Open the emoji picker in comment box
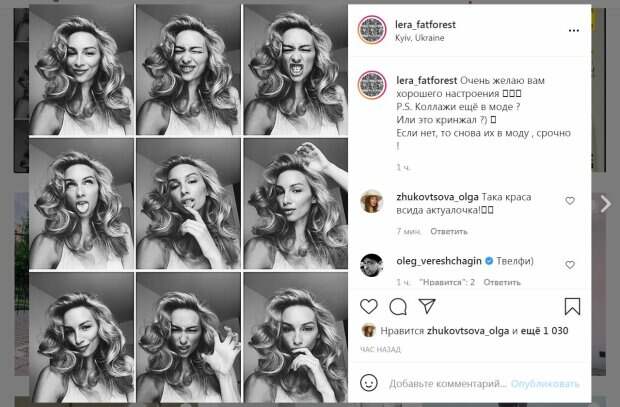Screen dimensions: 620x407 pyautogui.click(x=369, y=383)
